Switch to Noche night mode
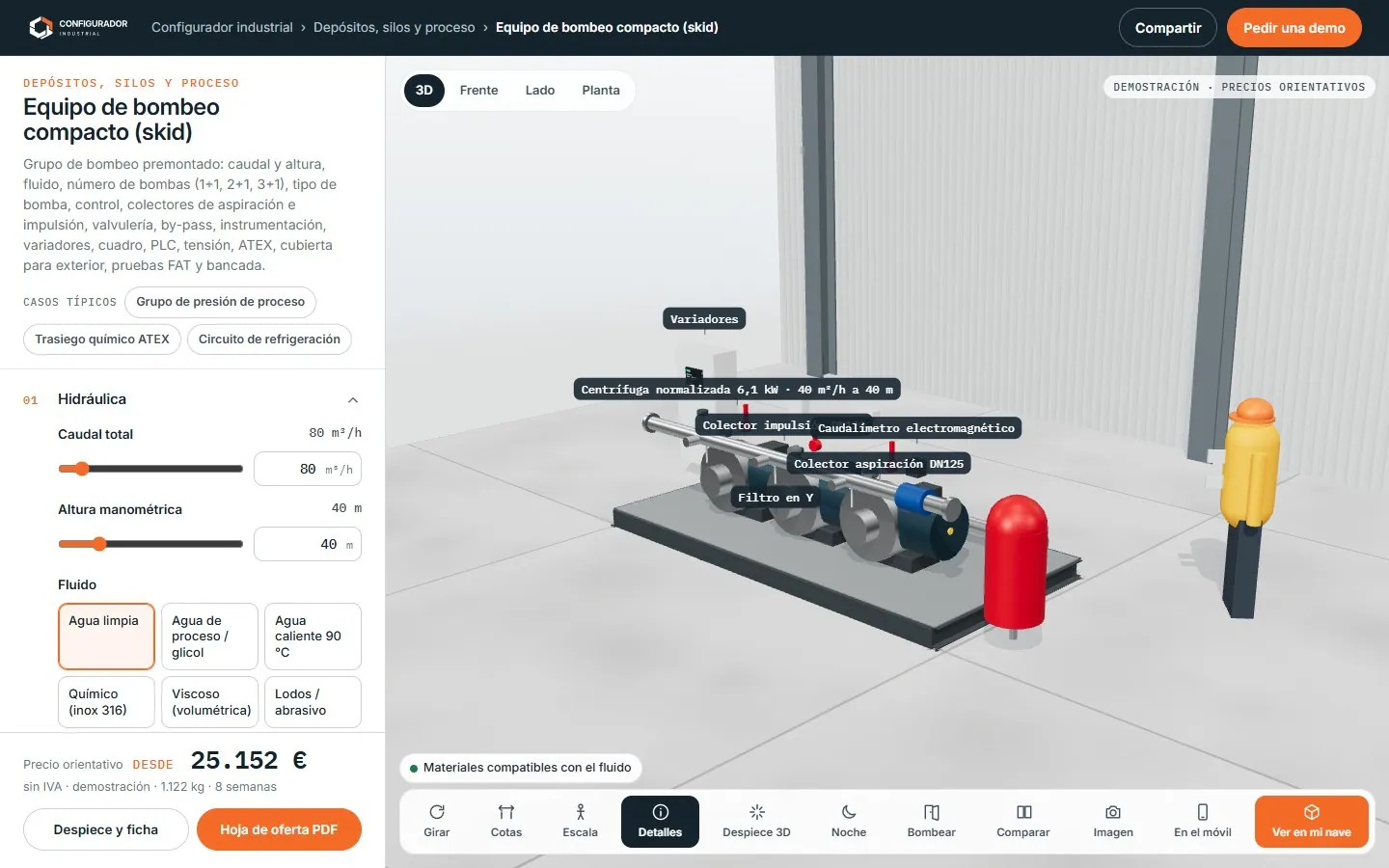 coord(849,822)
